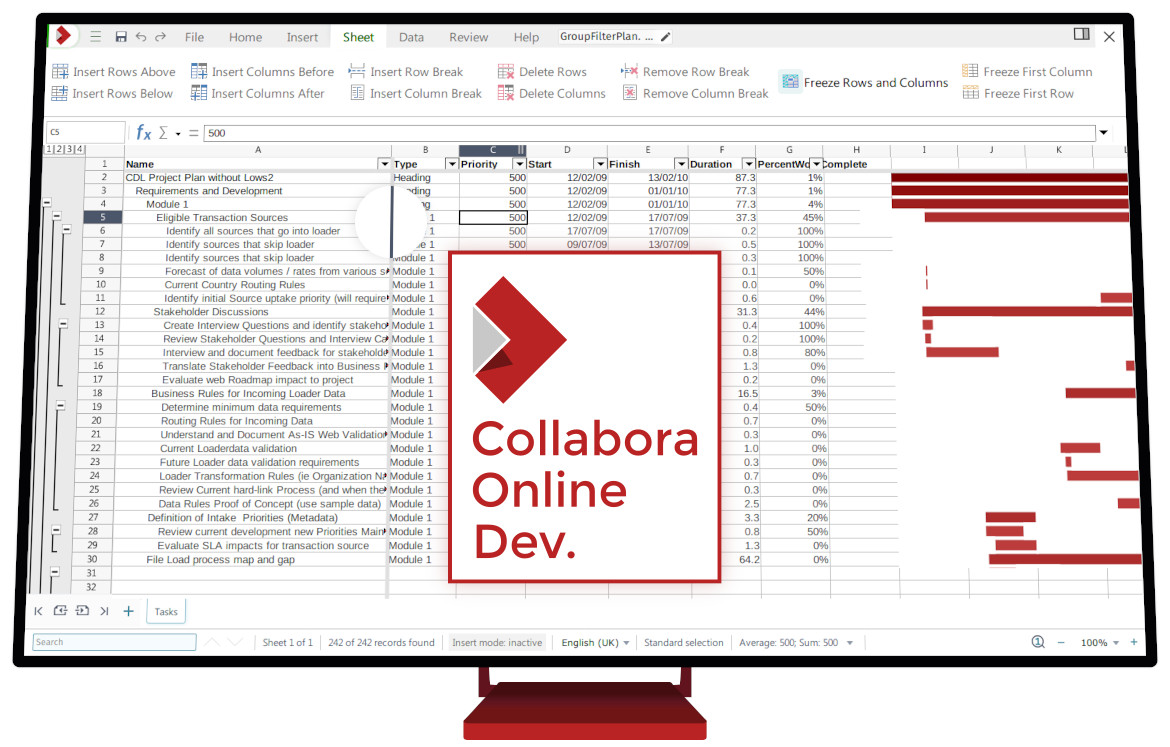Add a new sheet with plus icon

pyautogui.click(x=128, y=611)
